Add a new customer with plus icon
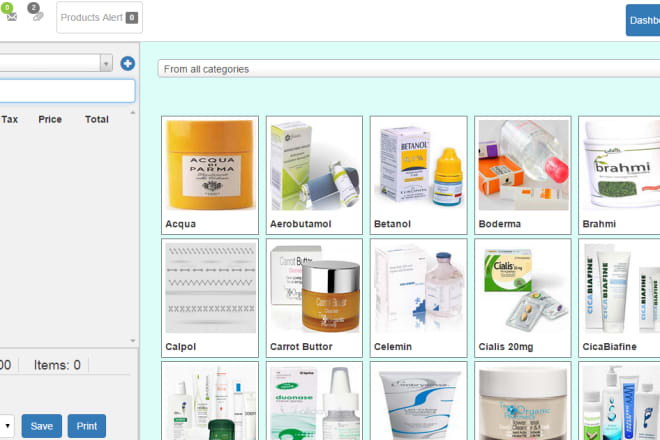The width and height of the screenshot is (660, 440). point(128,64)
